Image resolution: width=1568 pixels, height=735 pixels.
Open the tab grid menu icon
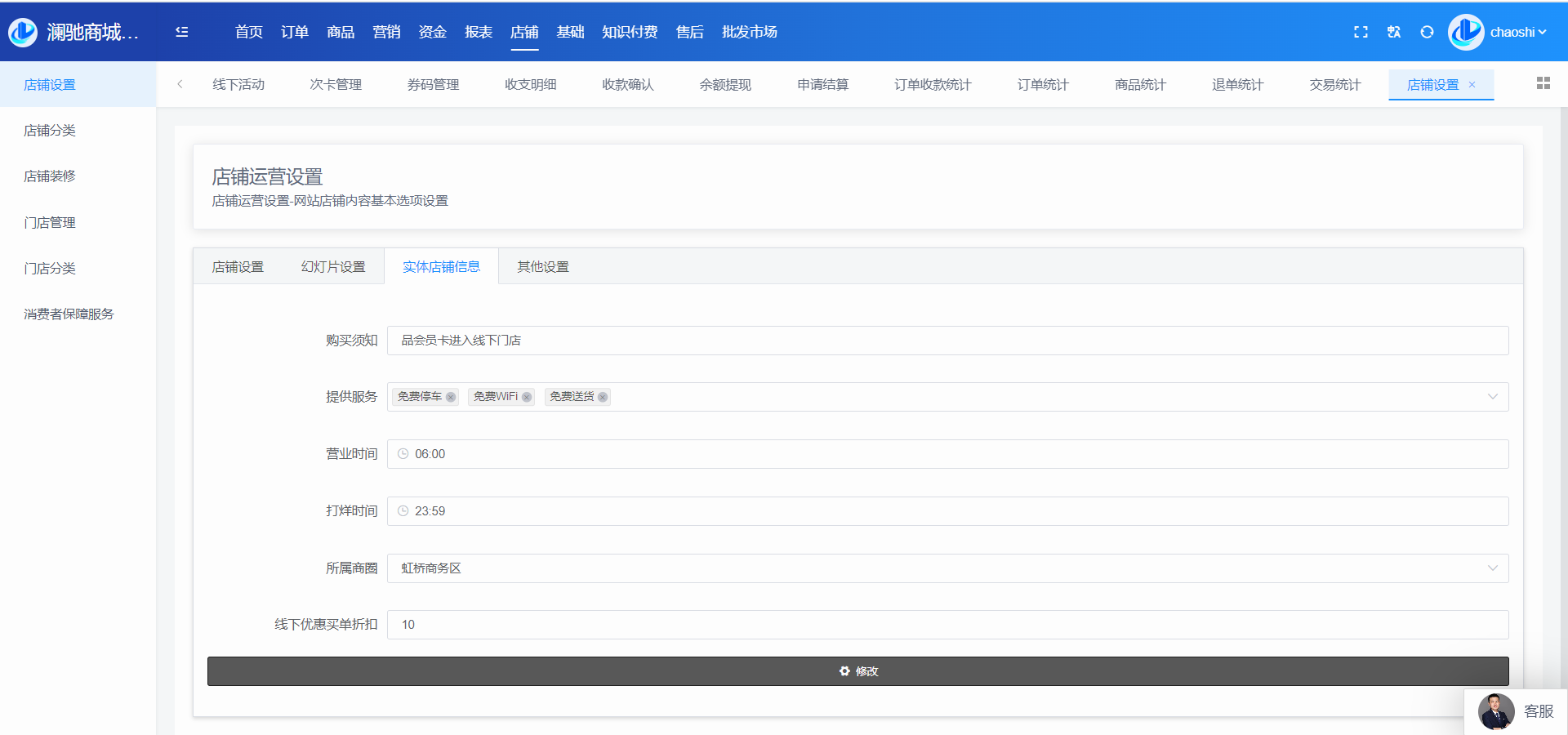tap(1543, 83)
